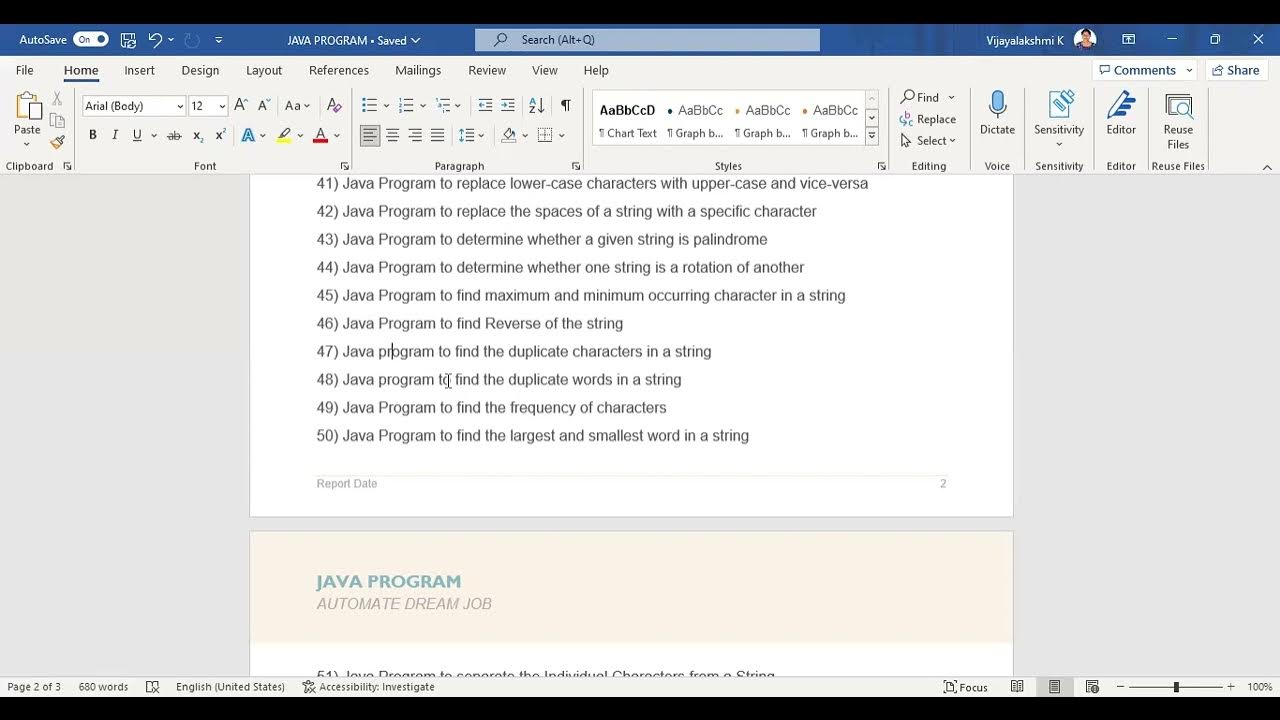Switch to Read Mode view icon
The image size is (1280, 720).
(x=1017, y=687)
